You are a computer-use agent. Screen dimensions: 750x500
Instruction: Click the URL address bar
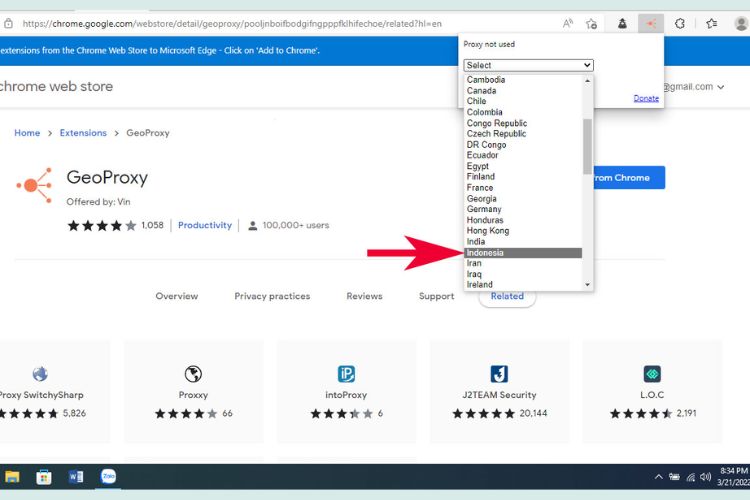click(232, 23)
